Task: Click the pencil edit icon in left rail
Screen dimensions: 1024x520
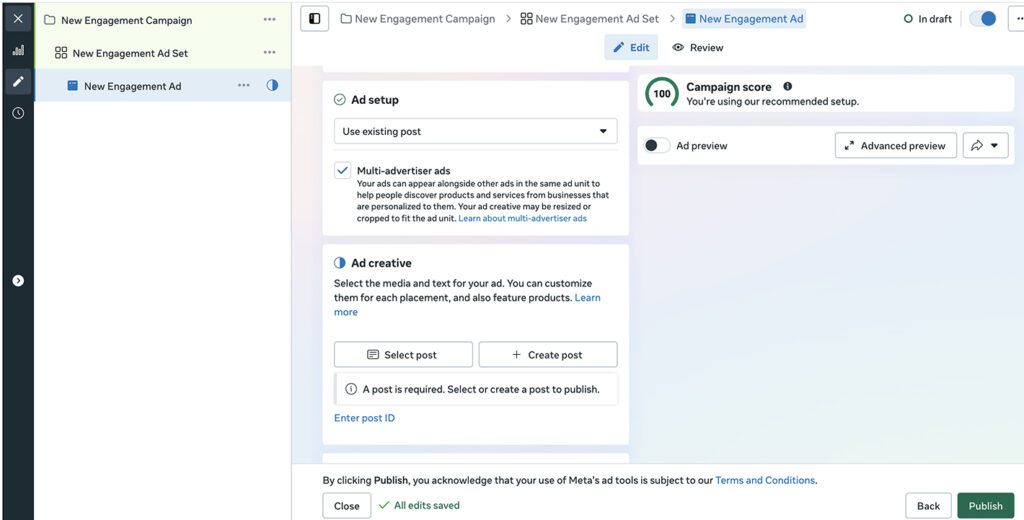Action: tap(18, 82)
